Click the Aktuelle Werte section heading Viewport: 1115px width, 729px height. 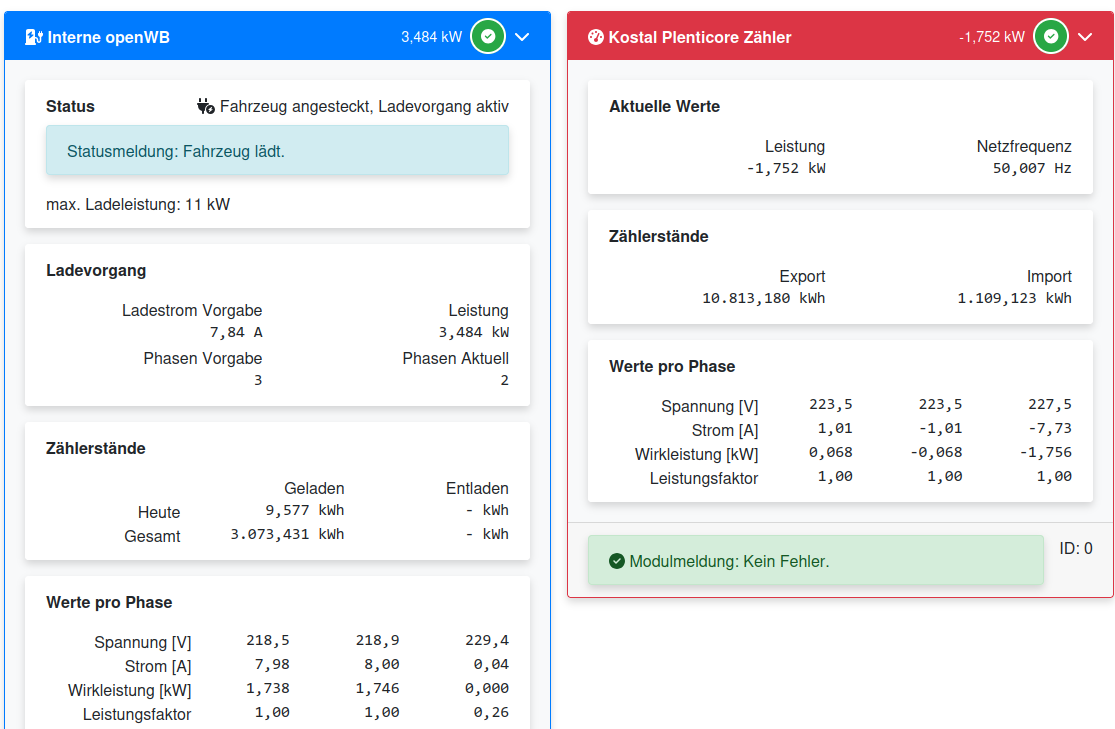pos(664,107)
